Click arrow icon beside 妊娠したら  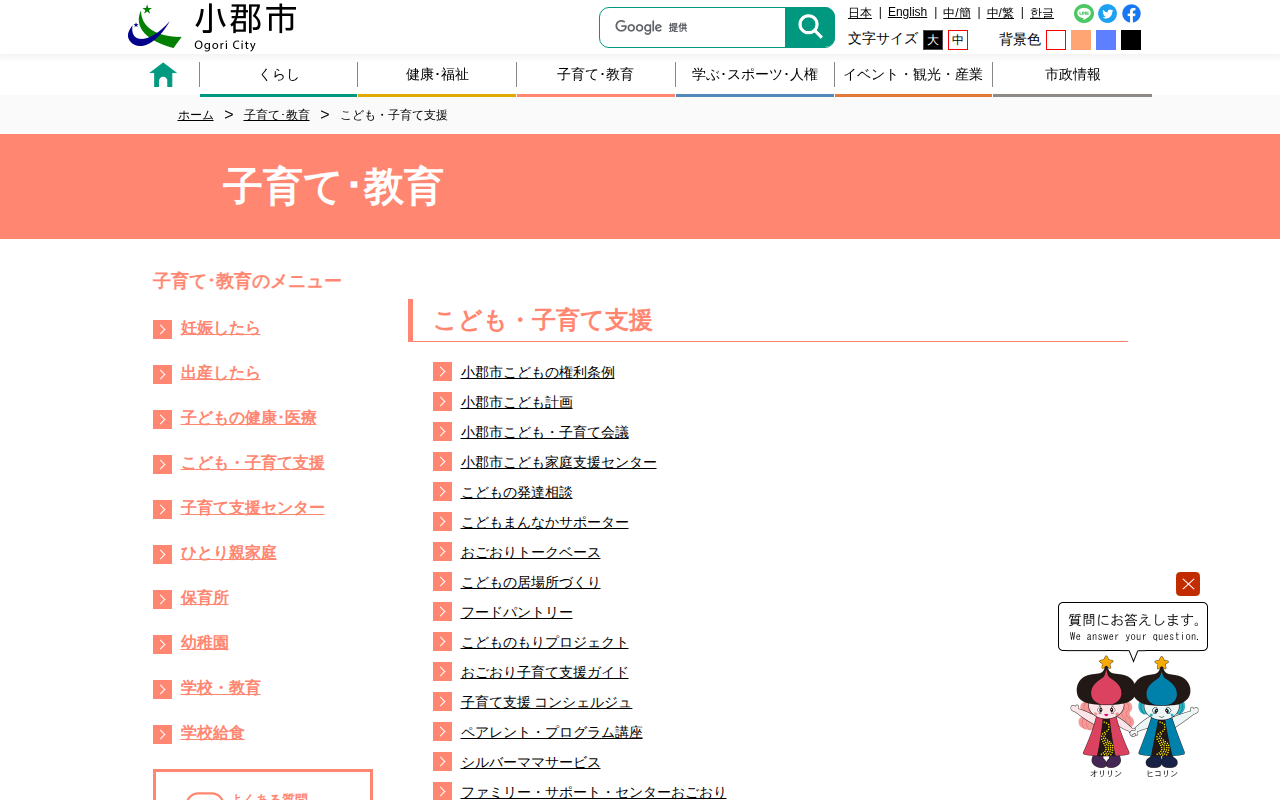[162, 329]
